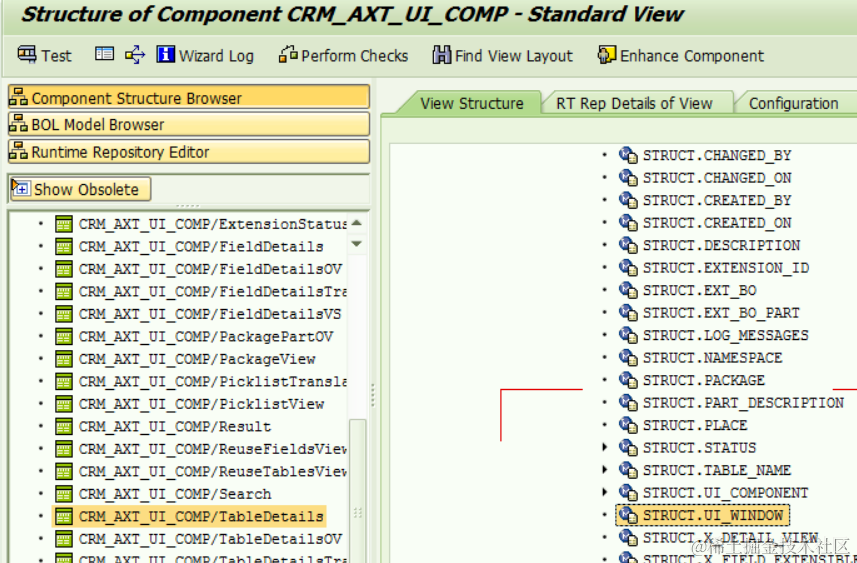Click the navigation arrows icon before Wizard Log
Screen dimensions: 857x563
pos(135,55)
